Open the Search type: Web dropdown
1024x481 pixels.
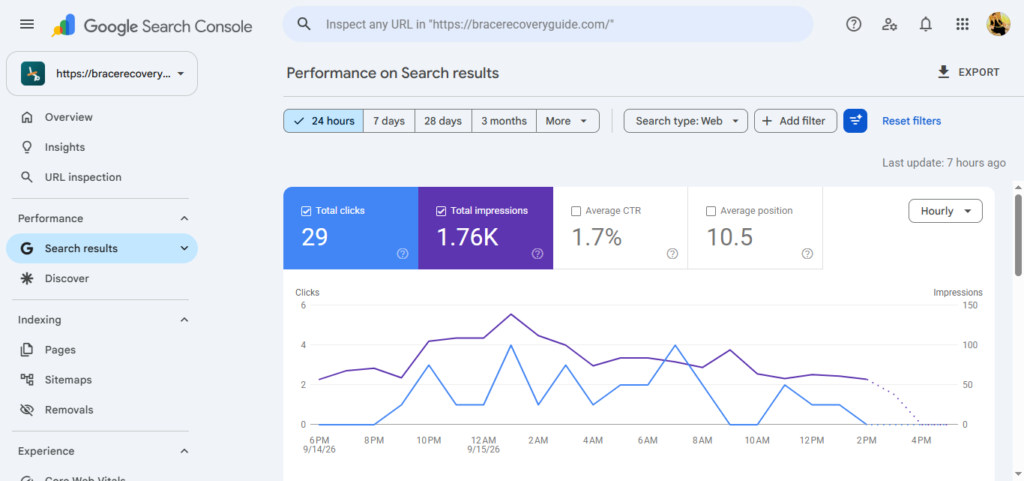[x=686, y=121]
